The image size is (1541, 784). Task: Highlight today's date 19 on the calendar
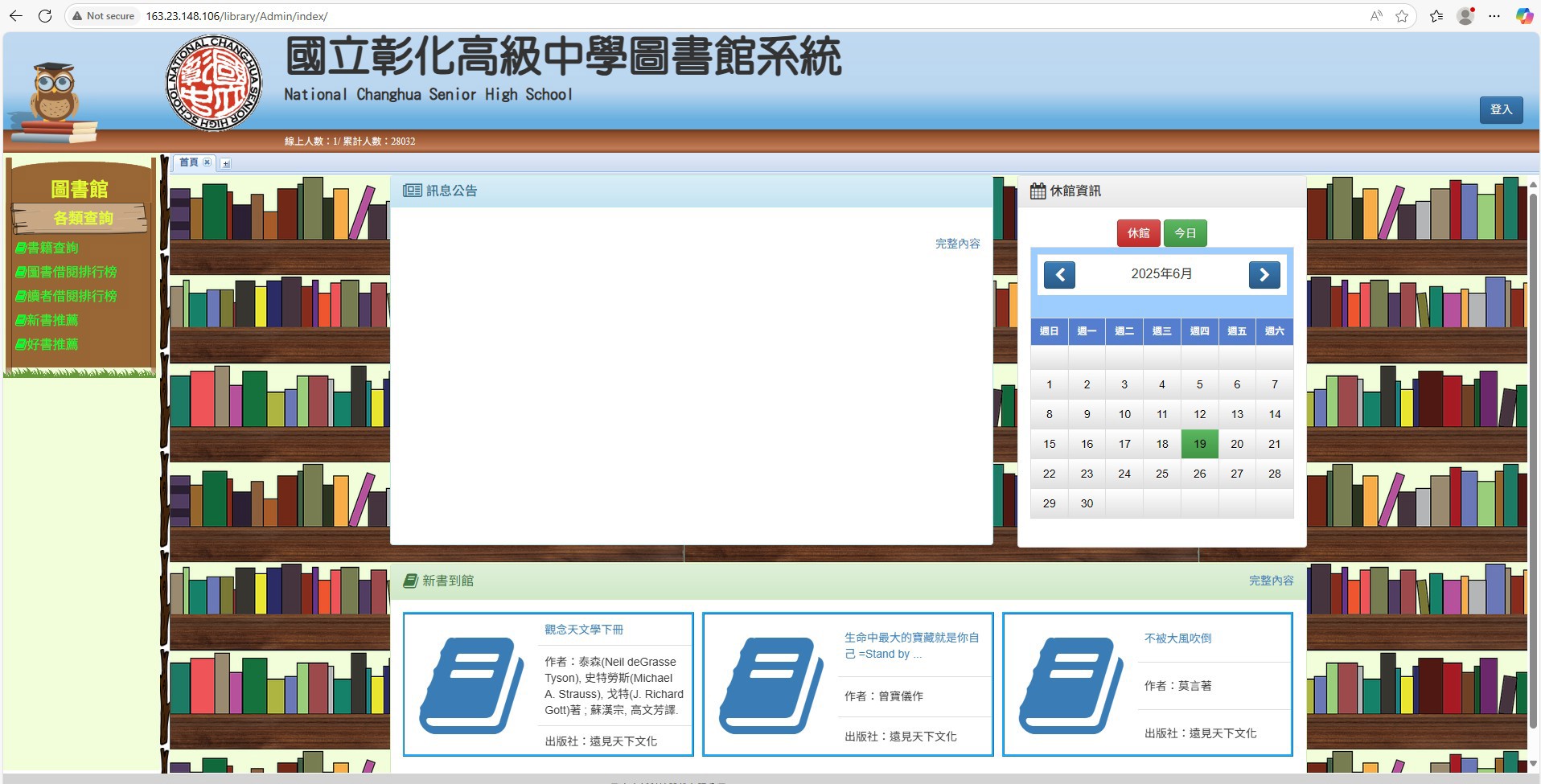(x=1199, y=443)
